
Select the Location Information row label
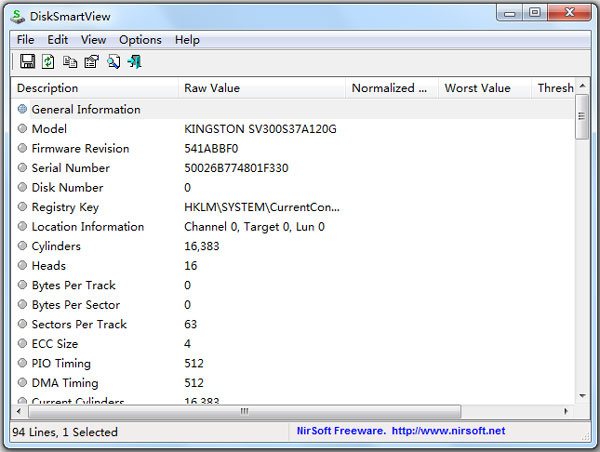[88, 227]
